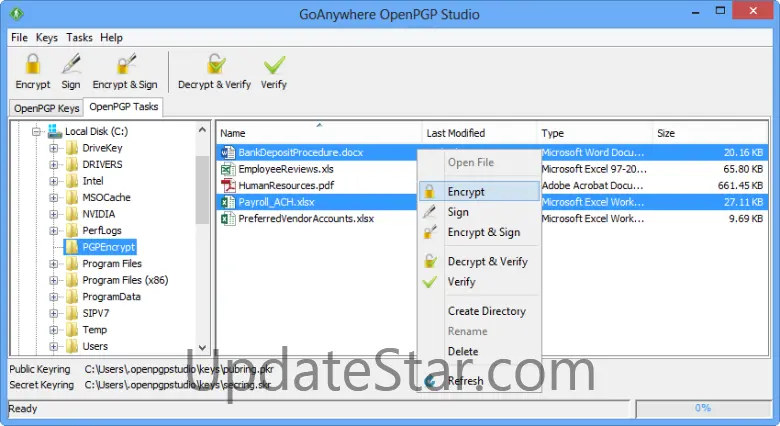The image size is (780, 426).
Task: Click the Excel icon of Payroll_ACH.xlsx
Action: coord(228,202)
